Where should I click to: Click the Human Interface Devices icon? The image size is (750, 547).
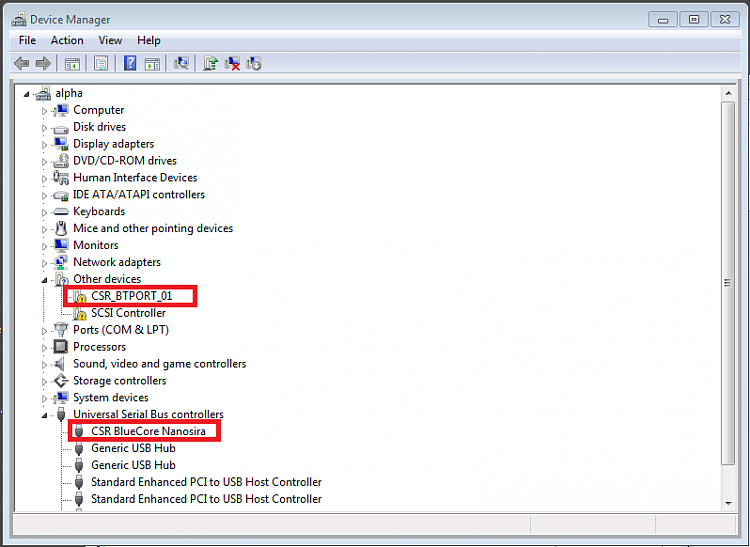point(61,177)
